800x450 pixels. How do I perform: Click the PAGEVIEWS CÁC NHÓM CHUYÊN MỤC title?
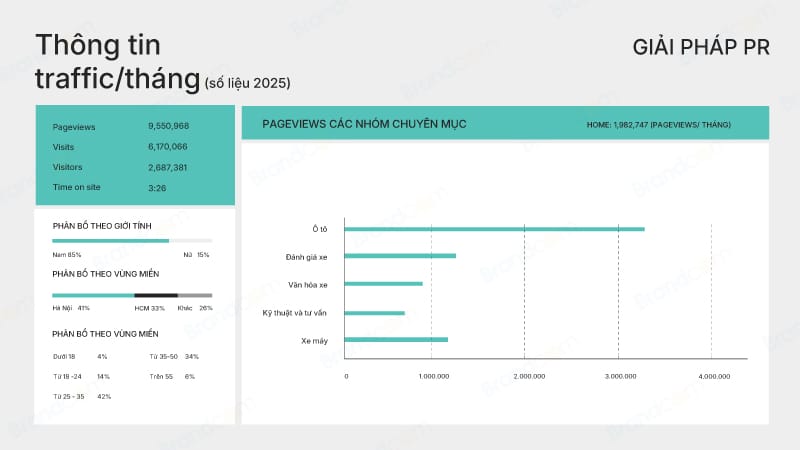tap(364, 124)
